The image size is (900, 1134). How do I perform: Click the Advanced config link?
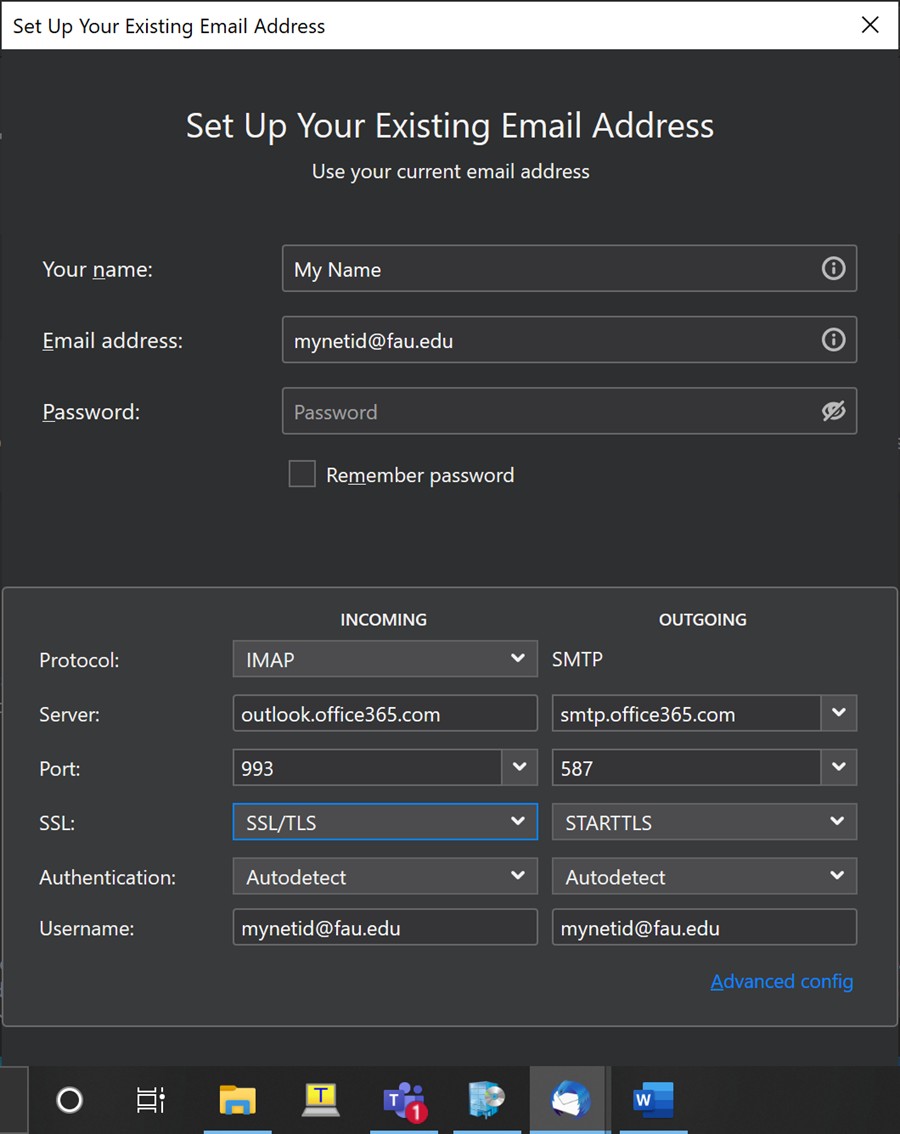(782, 981)
